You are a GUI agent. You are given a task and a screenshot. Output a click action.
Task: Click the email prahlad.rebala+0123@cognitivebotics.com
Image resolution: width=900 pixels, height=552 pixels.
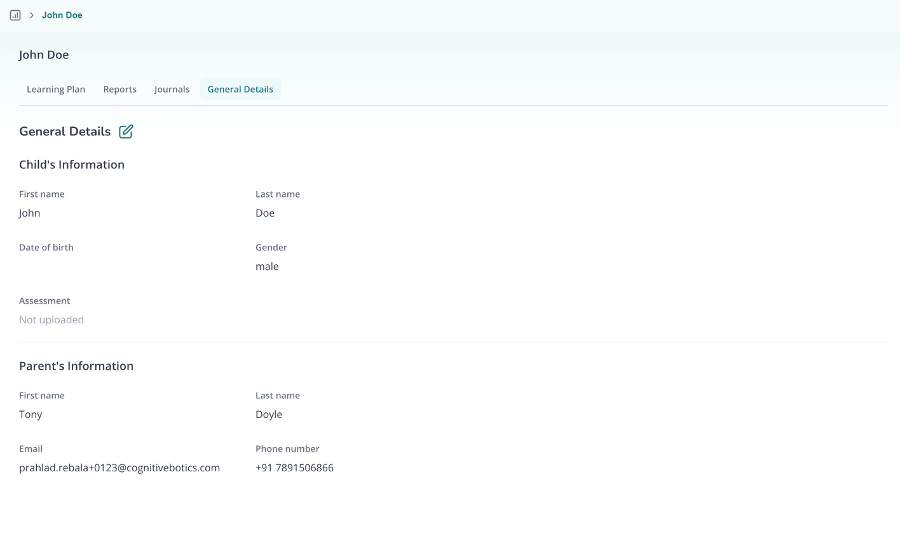pyautogui.click(x=119, y=468)
